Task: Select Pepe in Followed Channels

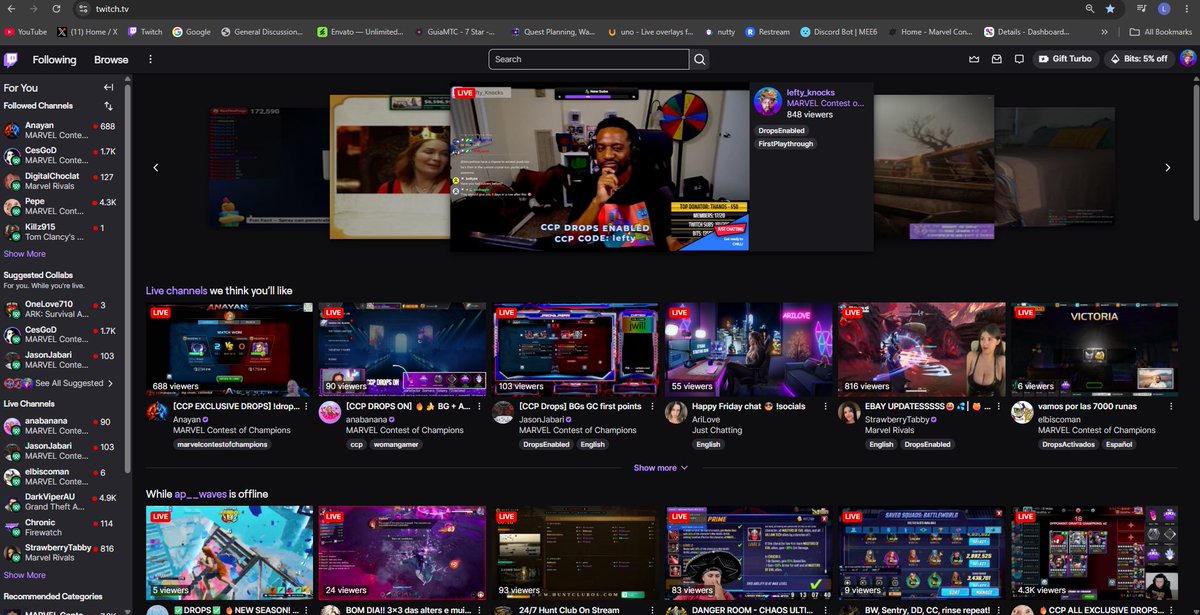Action: (x=62, y=206)
